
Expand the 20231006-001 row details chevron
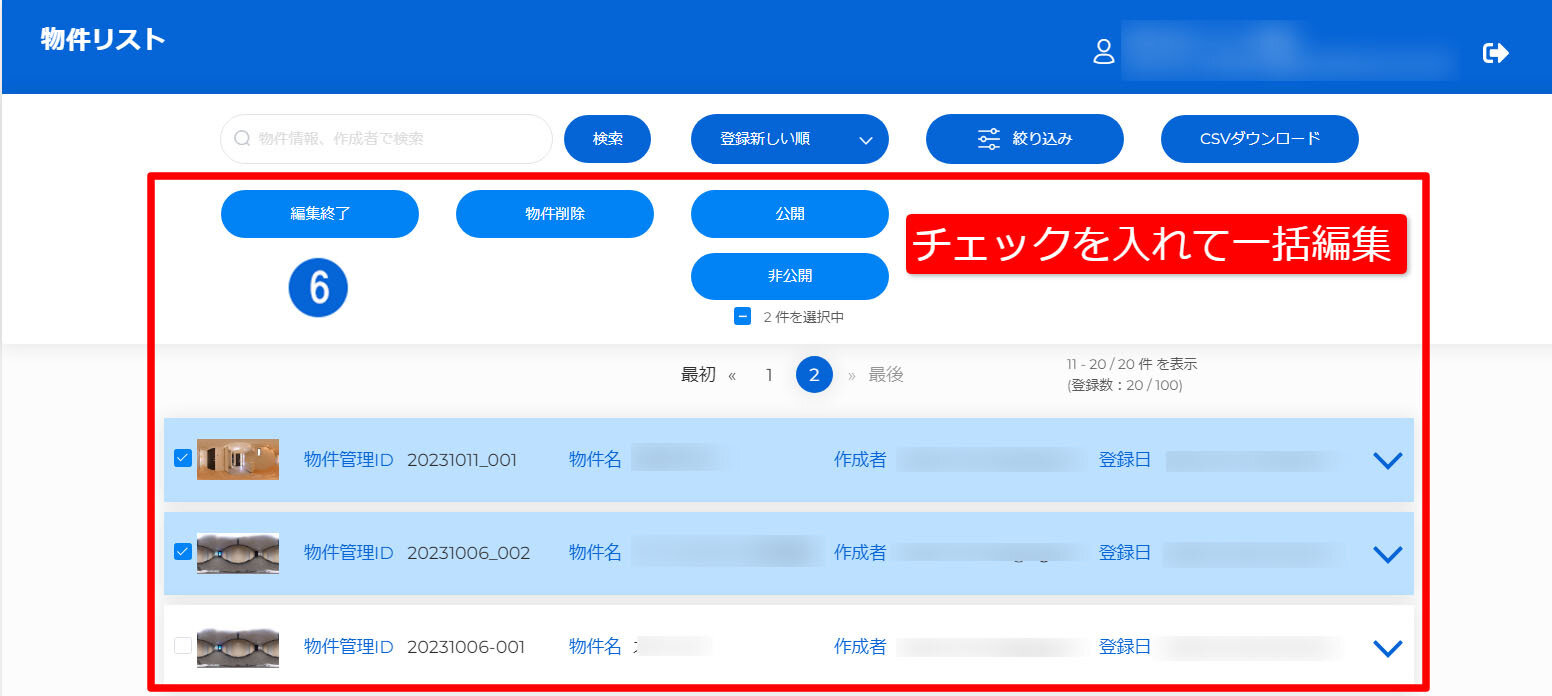pos(1387,648)
